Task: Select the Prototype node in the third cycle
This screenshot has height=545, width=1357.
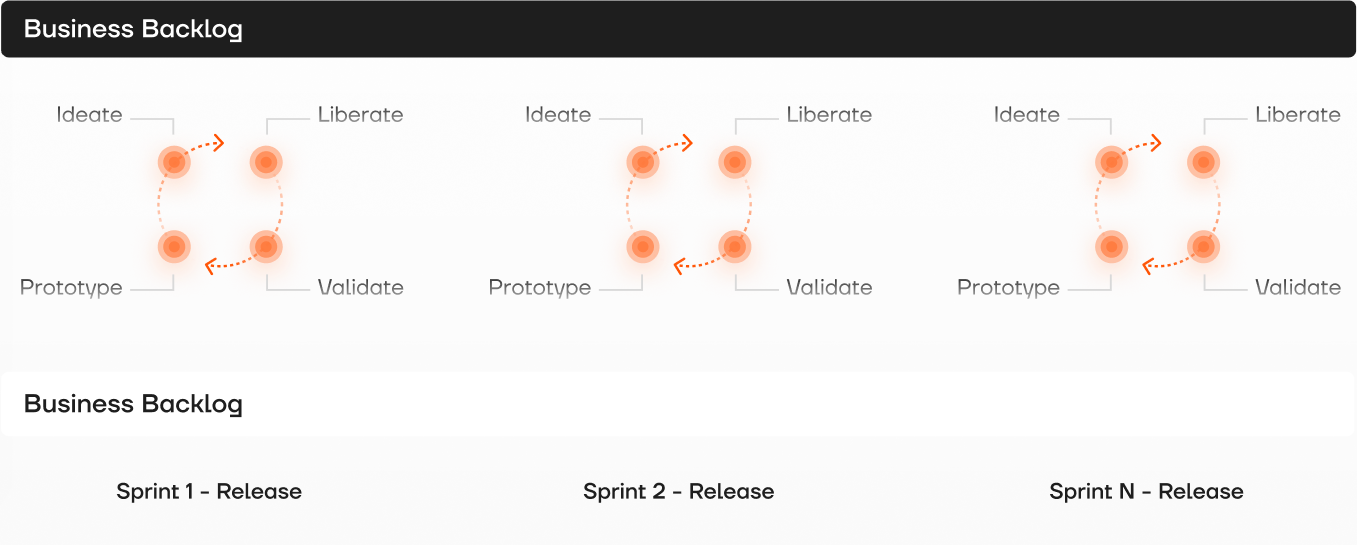Action: [x=1111, y=245]
